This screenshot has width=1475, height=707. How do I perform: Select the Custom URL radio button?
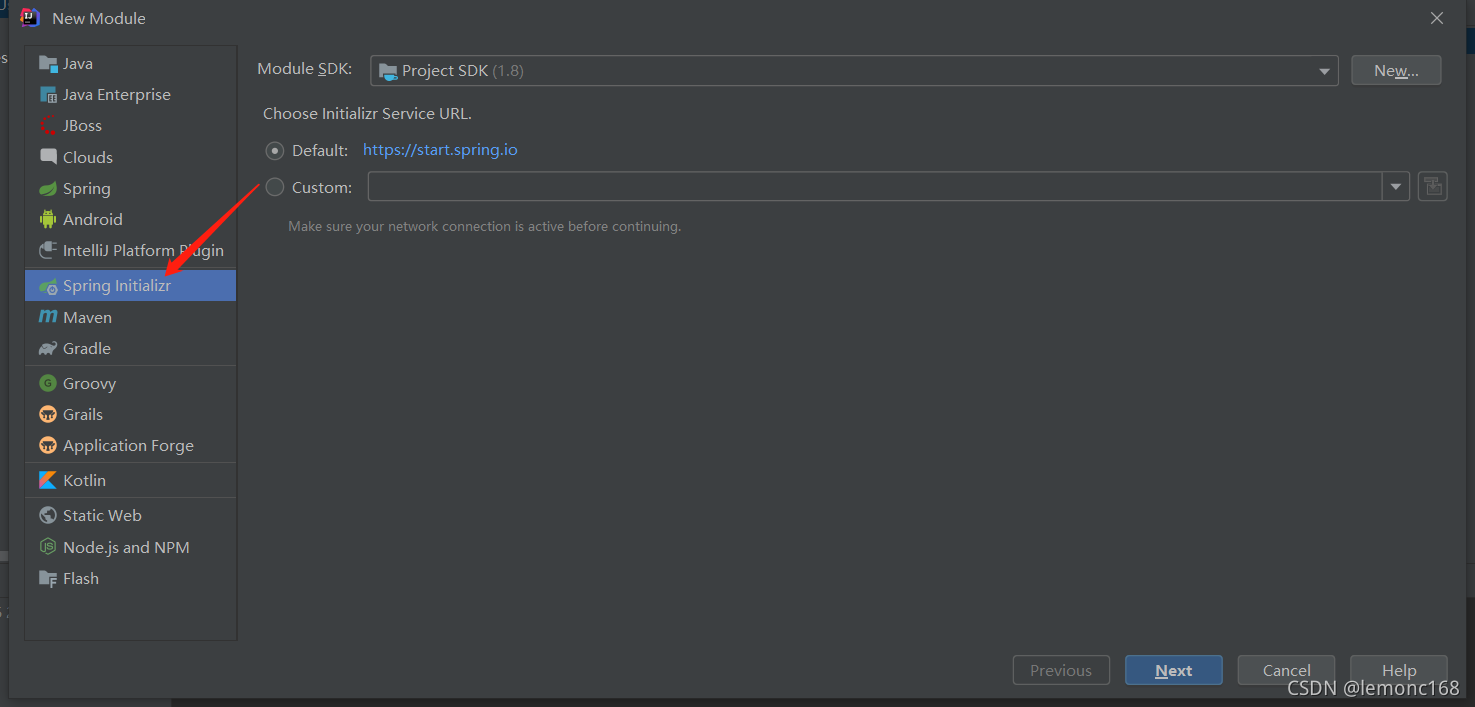point(275,187)
